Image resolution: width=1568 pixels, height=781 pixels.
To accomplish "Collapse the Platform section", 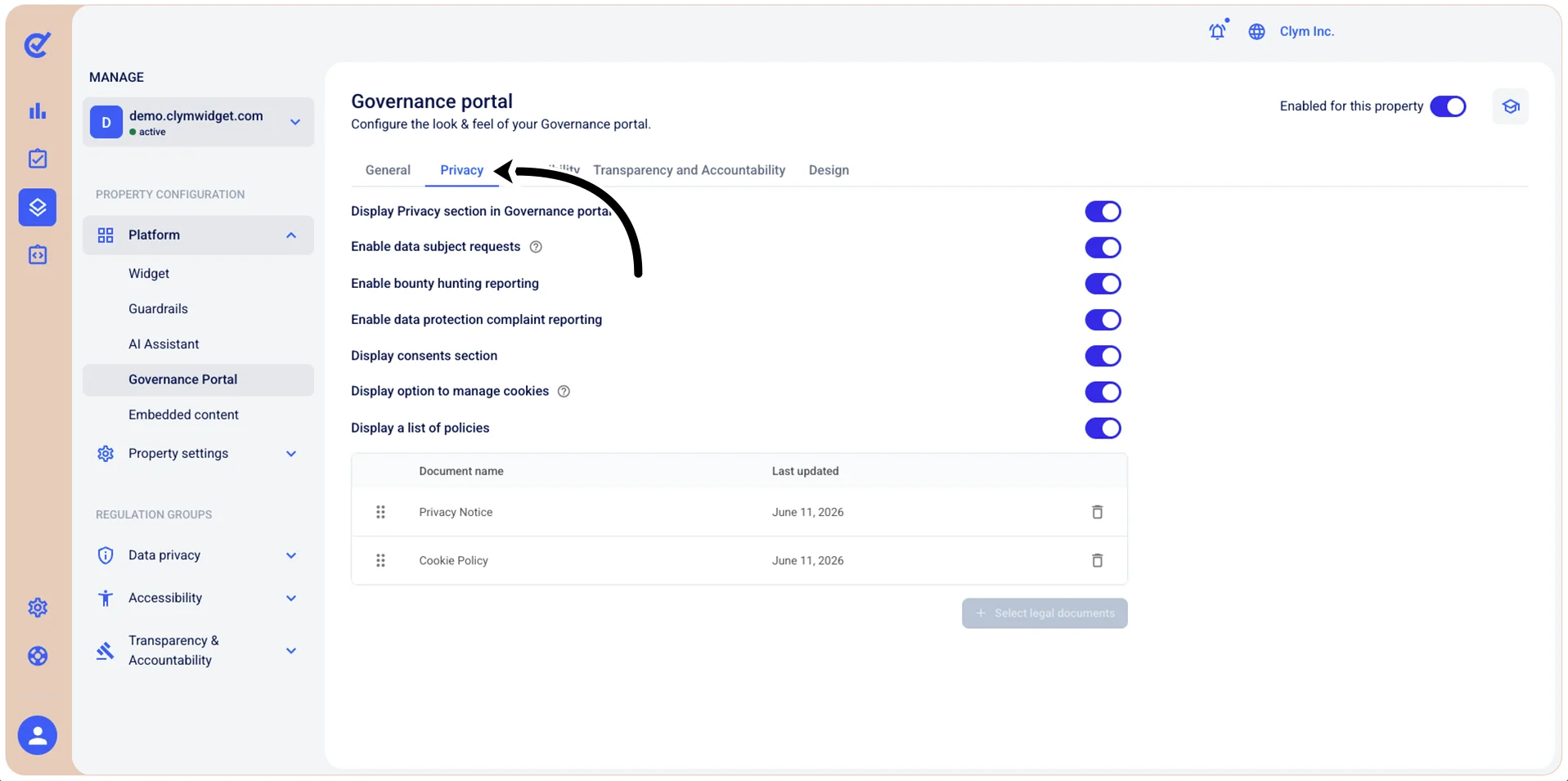I will [x=198, y=236].
